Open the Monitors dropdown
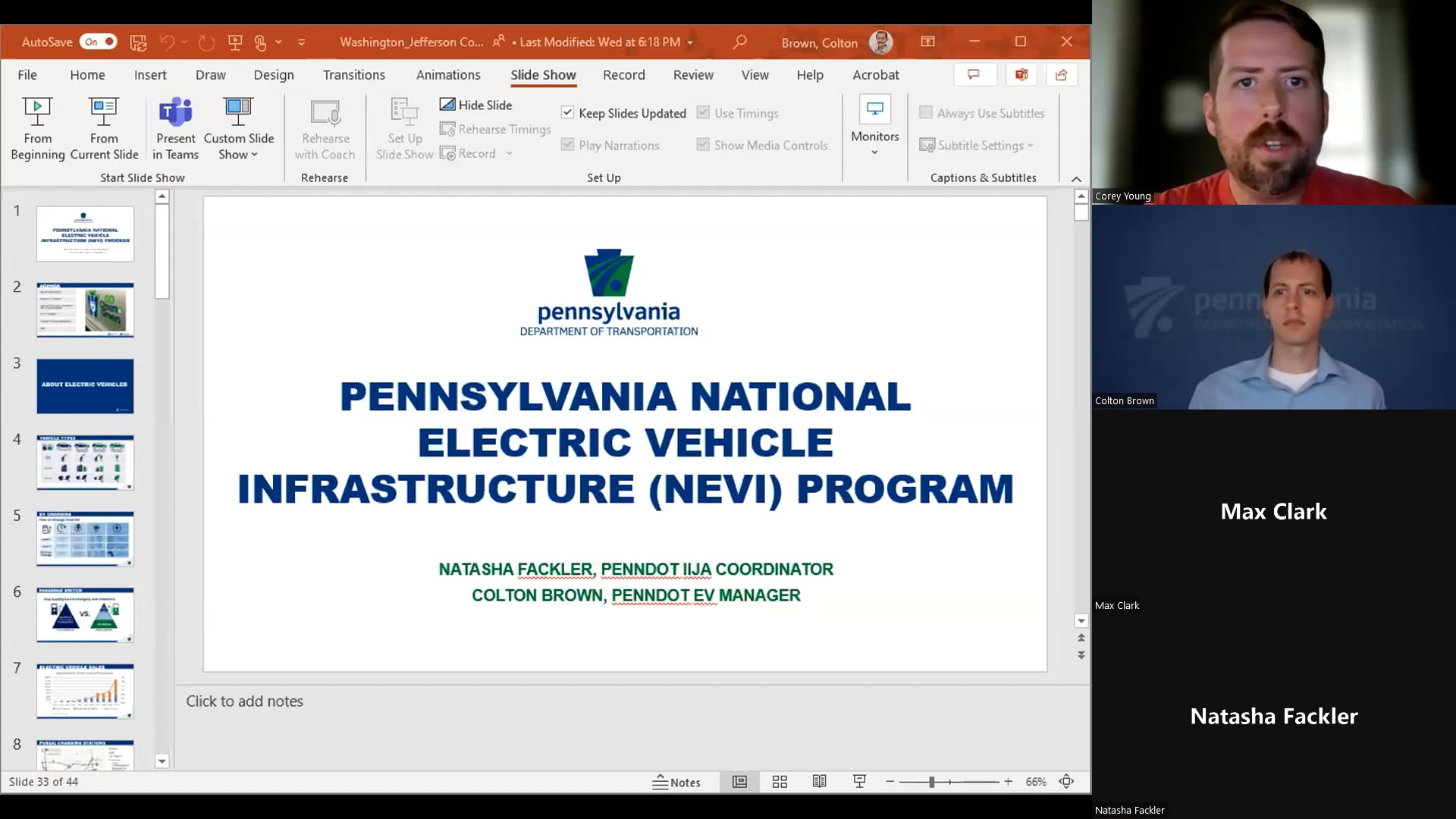The height and width of the screenshot is (819, 1456). (x=875, y=126)
